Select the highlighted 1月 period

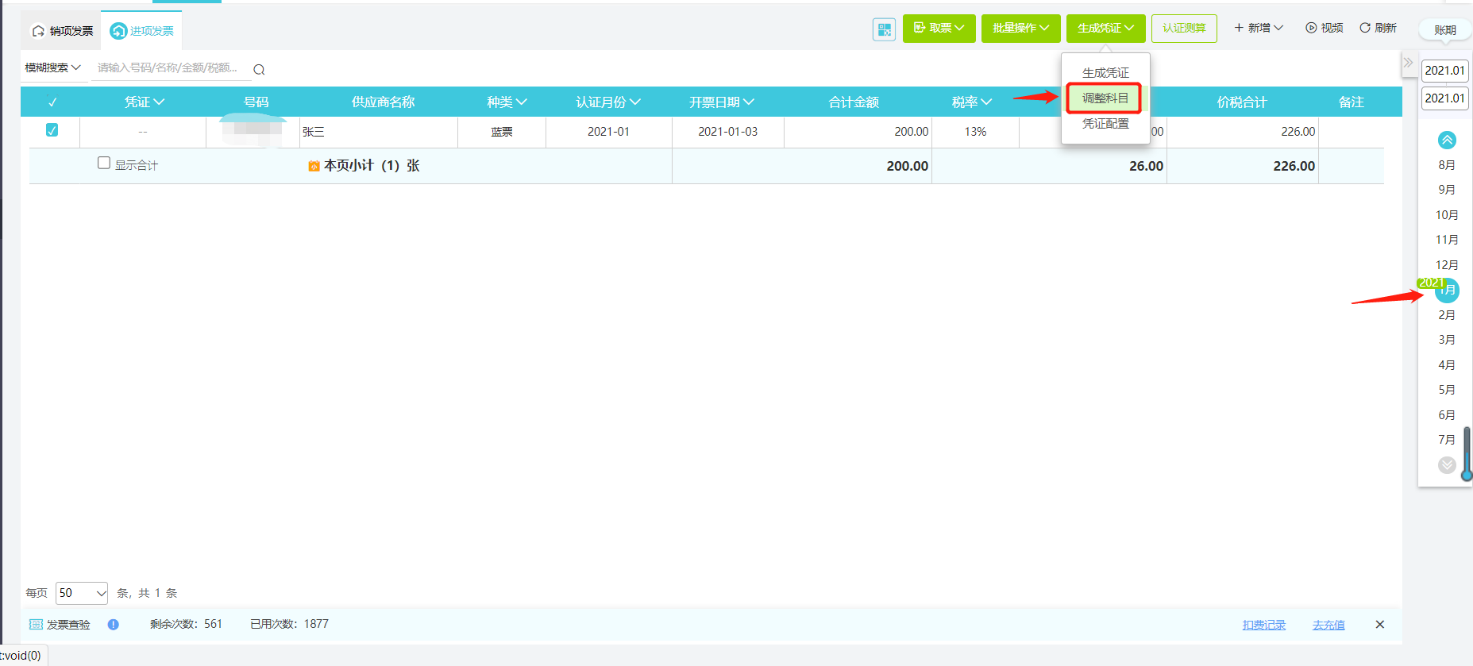pyautogui.click(x=1447, y=291)
